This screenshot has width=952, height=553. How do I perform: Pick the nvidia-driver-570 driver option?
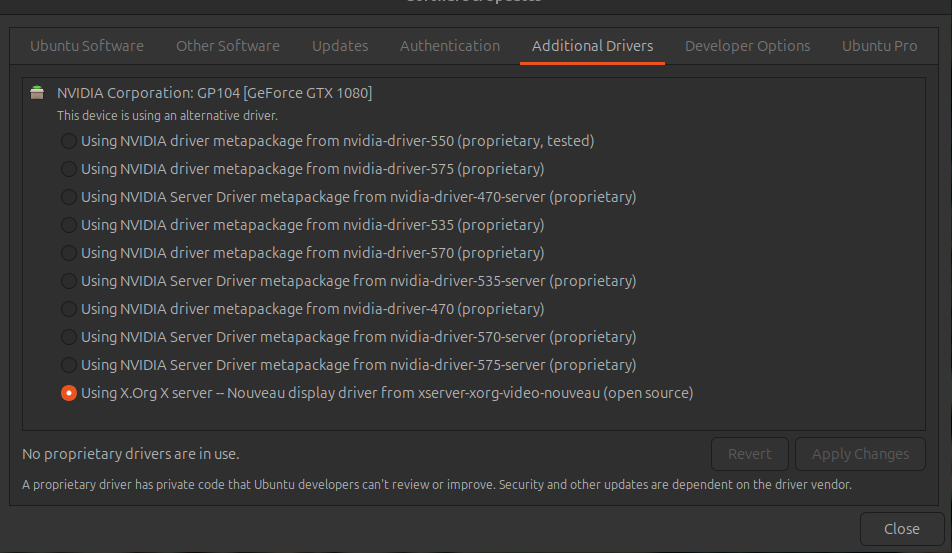pos(68,253)
